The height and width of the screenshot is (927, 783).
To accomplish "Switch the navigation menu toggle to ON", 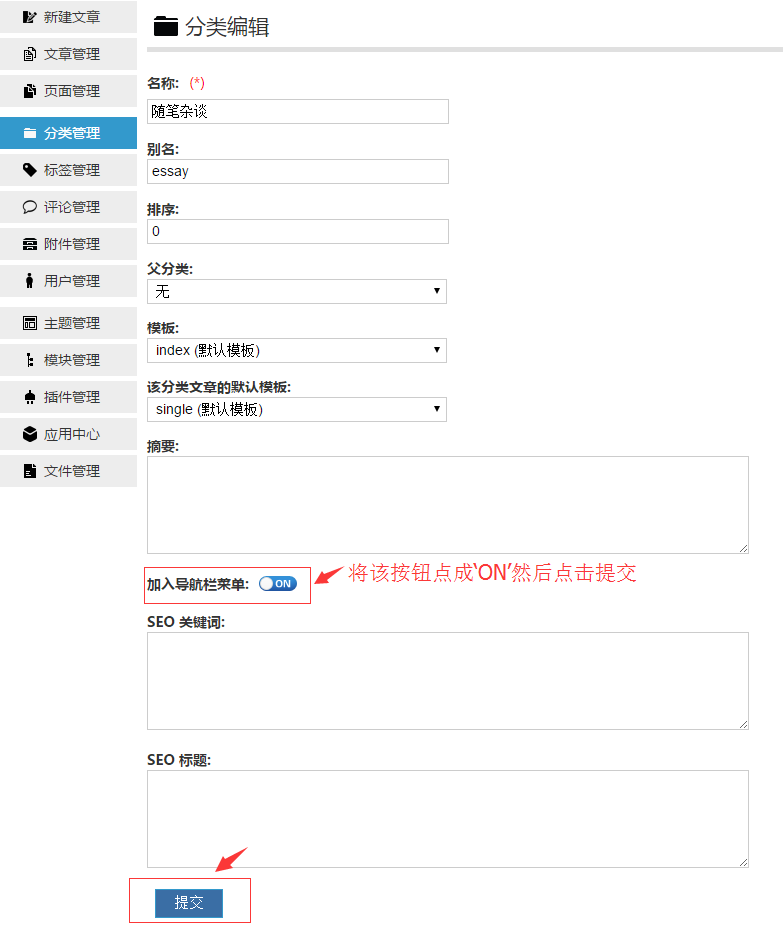I will tap(277, 584).
